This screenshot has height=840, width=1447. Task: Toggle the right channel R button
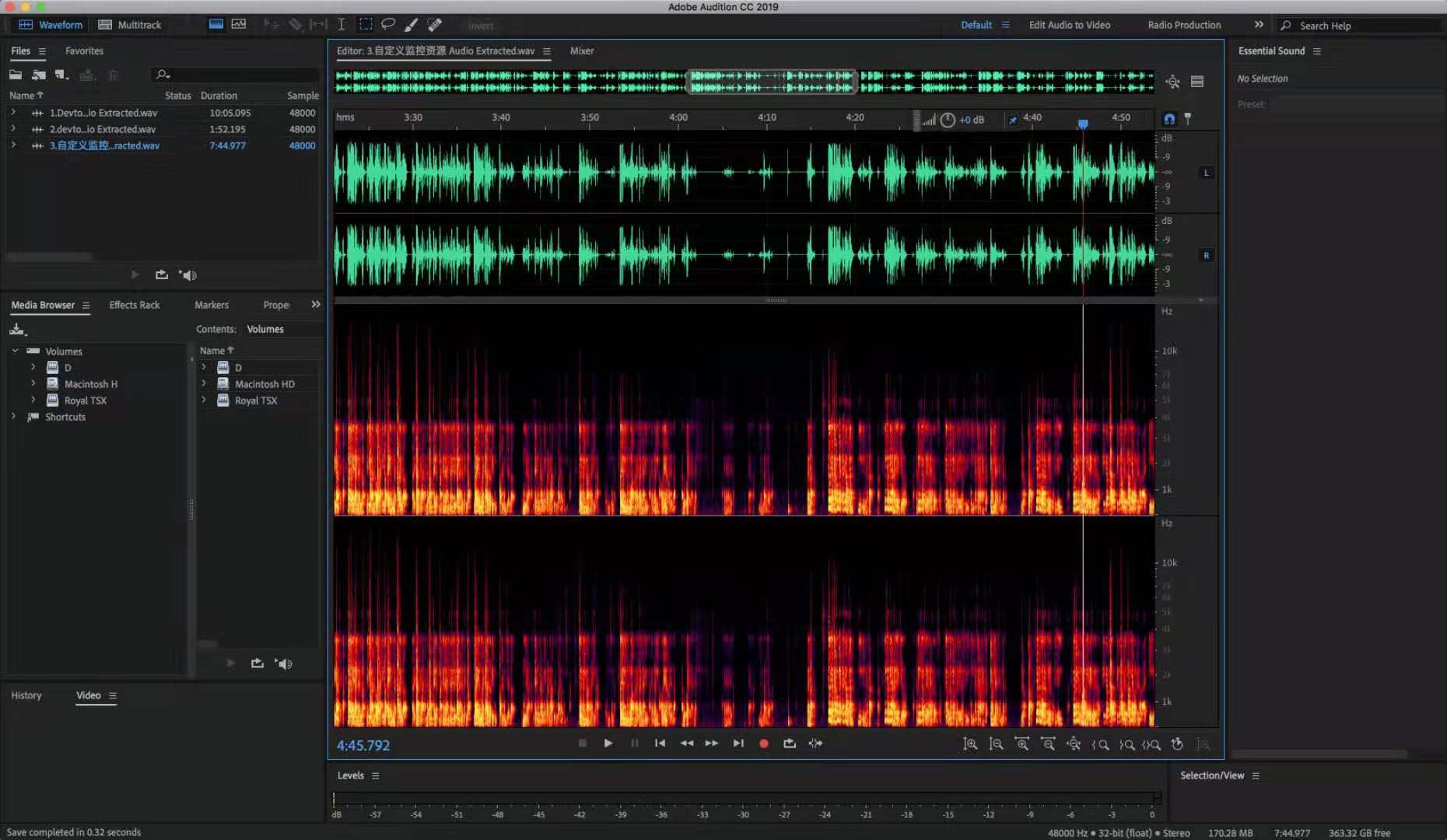point(1206,255)
